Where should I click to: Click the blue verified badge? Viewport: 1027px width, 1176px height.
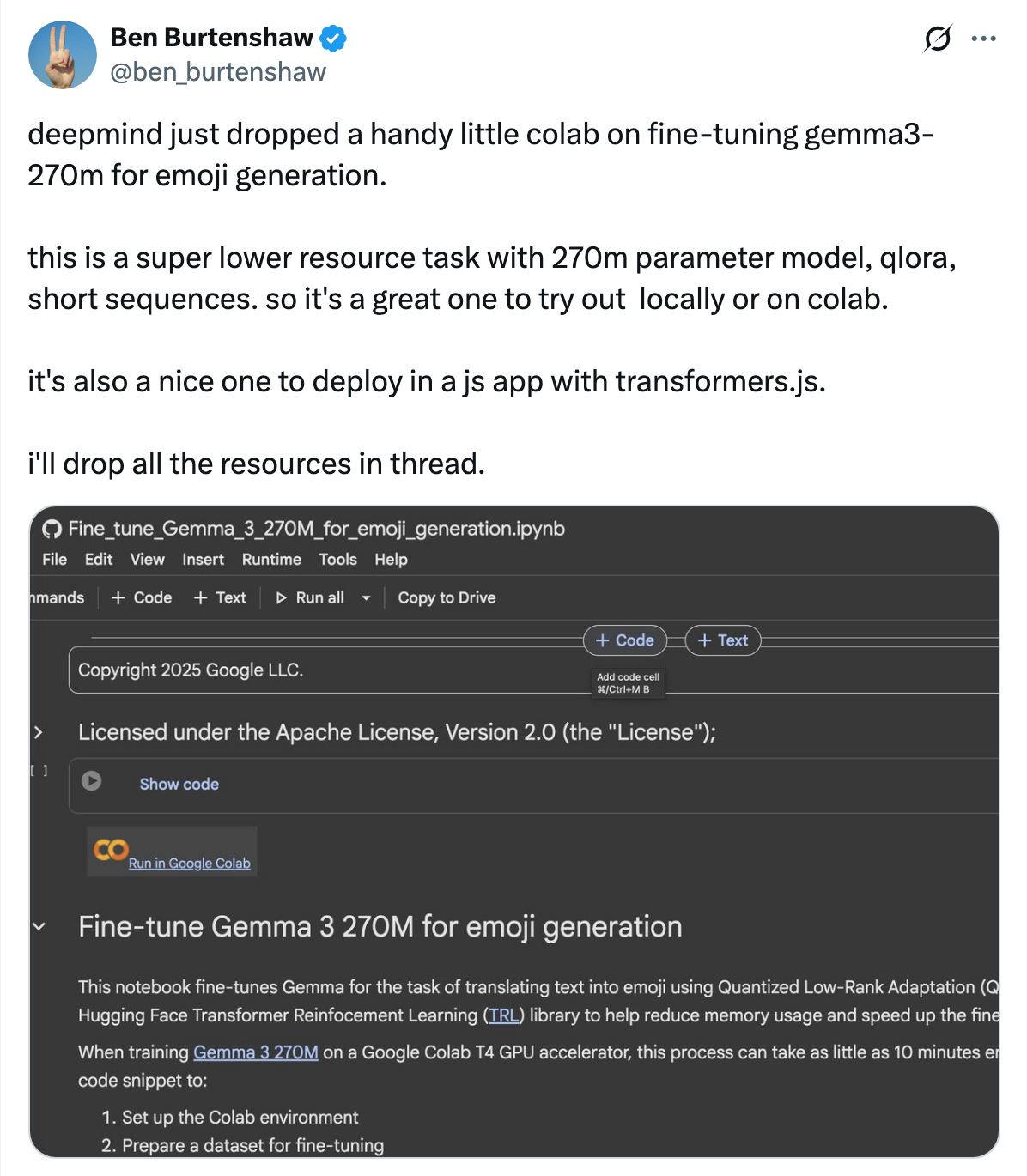[x=333, y=39]
